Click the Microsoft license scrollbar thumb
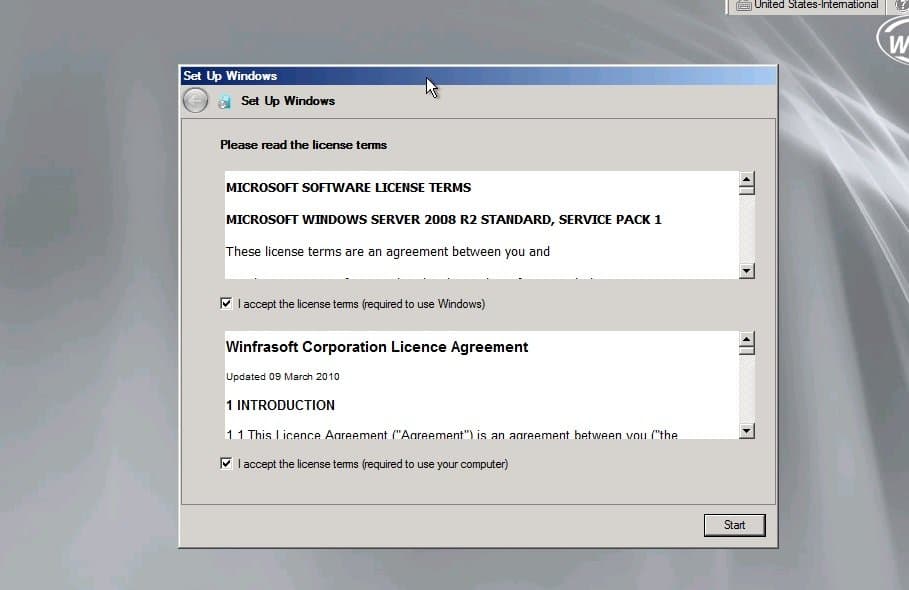This screenshot has width=909, height=590. click(747, 190)
